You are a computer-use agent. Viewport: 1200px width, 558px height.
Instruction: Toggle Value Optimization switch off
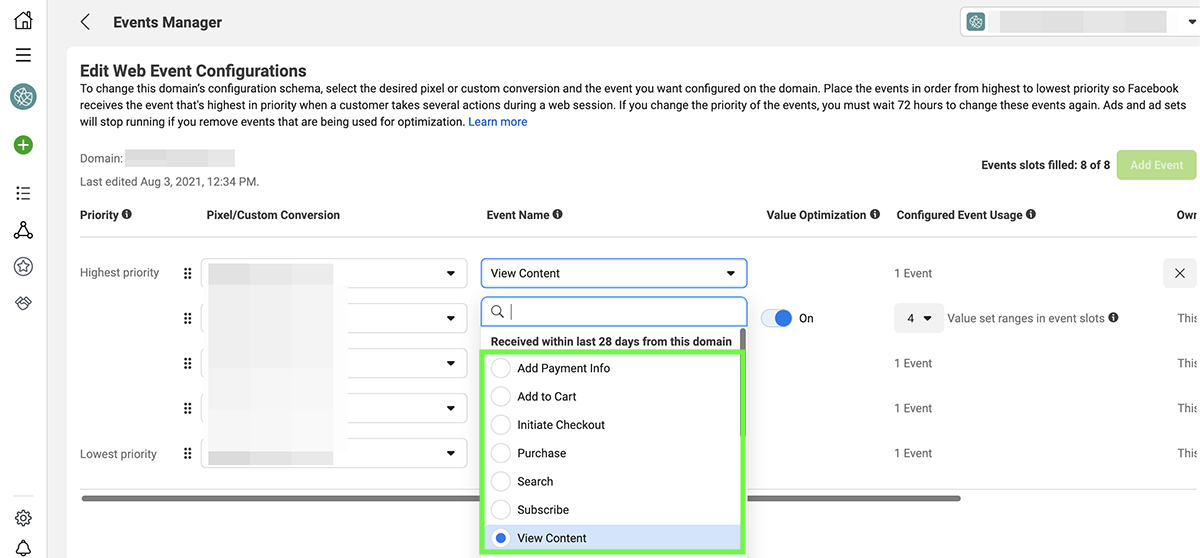point(776,318)
